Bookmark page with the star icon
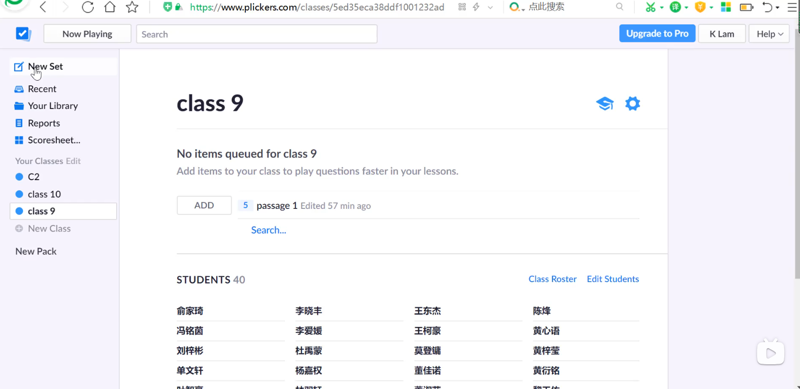 (x=132, y=7)
